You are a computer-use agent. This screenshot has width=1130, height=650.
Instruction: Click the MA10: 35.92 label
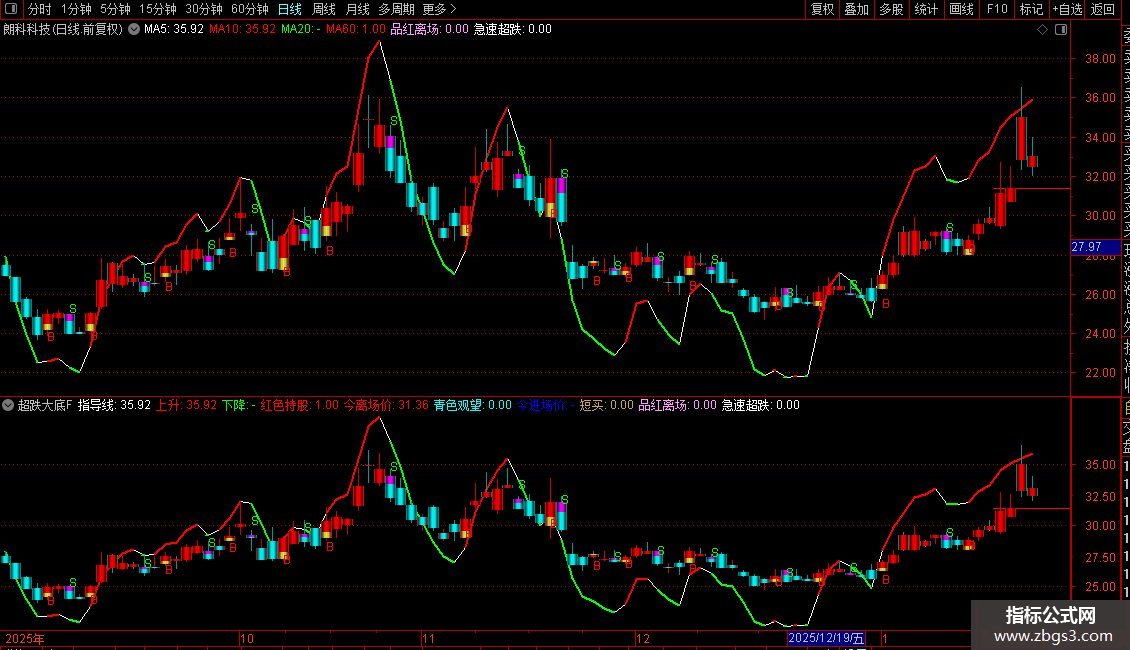(242, 30)
